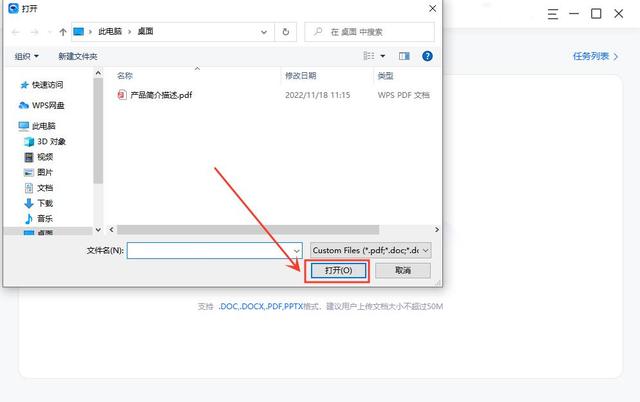Open 任务列表 link in main window
Image resolution: width=640 pixels, height=402 pixels.
tap(595, 56)
